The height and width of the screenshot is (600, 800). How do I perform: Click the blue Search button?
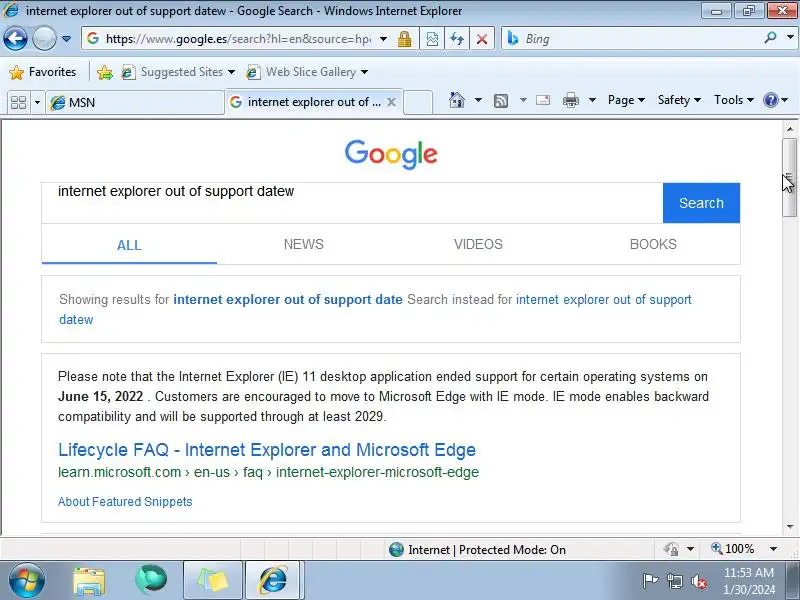[x=701, y=203]
